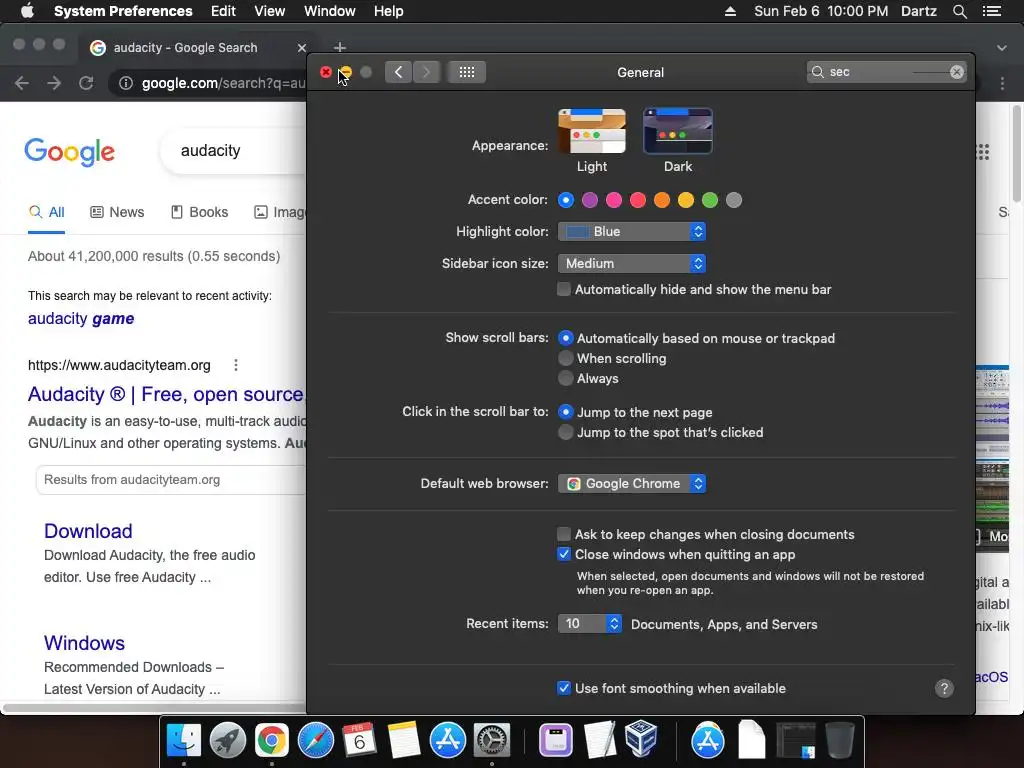The width and height of the screenshot is (1024, 768).
Task: Select 'Always' show scroll bars option
Action: click(x=566, y=378)
